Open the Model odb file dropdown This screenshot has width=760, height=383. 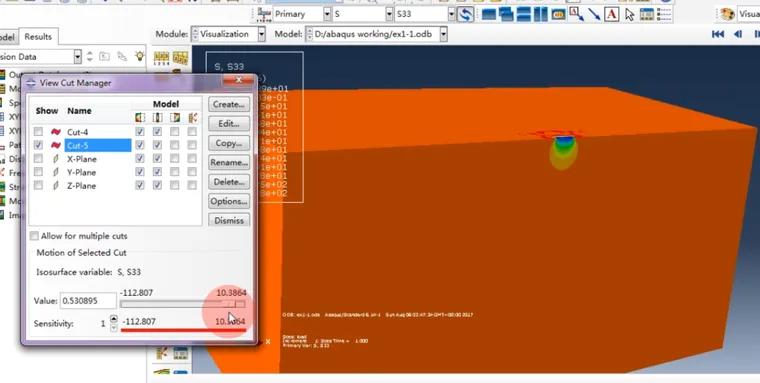pos(443,34)
